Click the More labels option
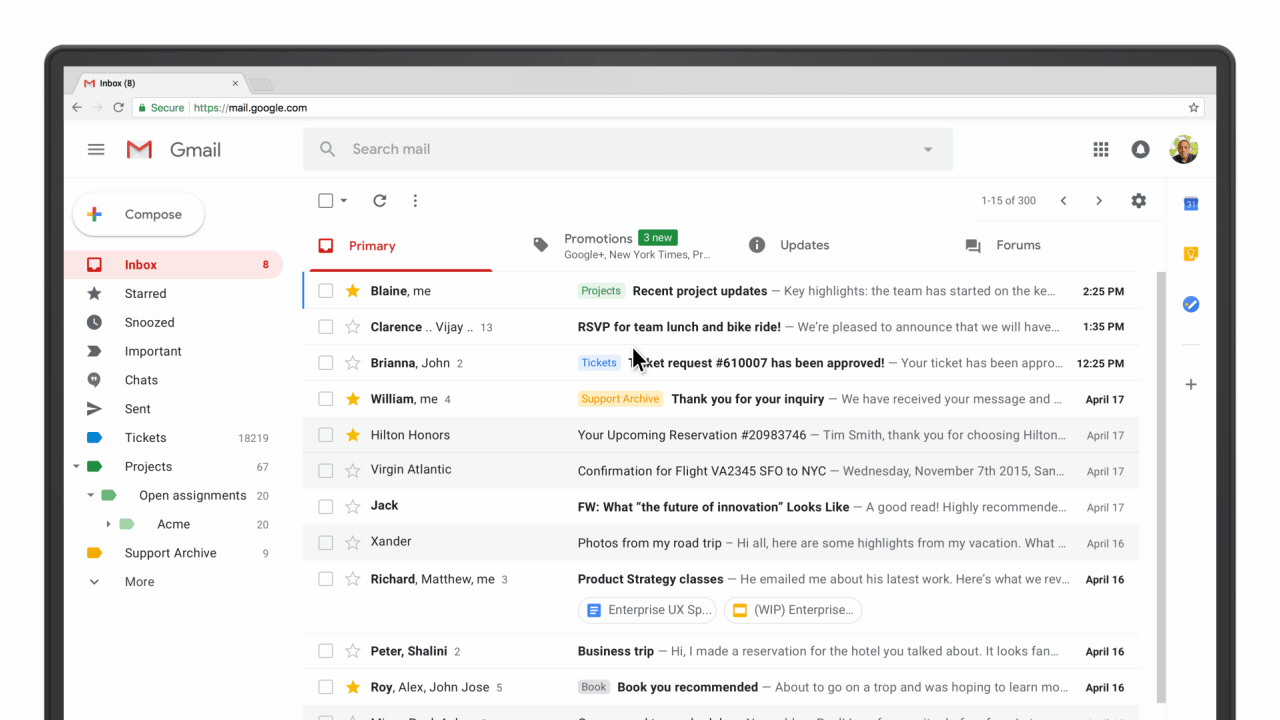1280x720 pixels. click(138, 581)
